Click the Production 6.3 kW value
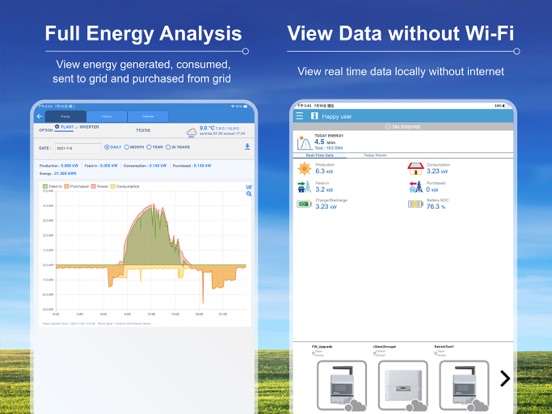The width and height of the screenshot is (552, 414). click(x=324, y=171)
